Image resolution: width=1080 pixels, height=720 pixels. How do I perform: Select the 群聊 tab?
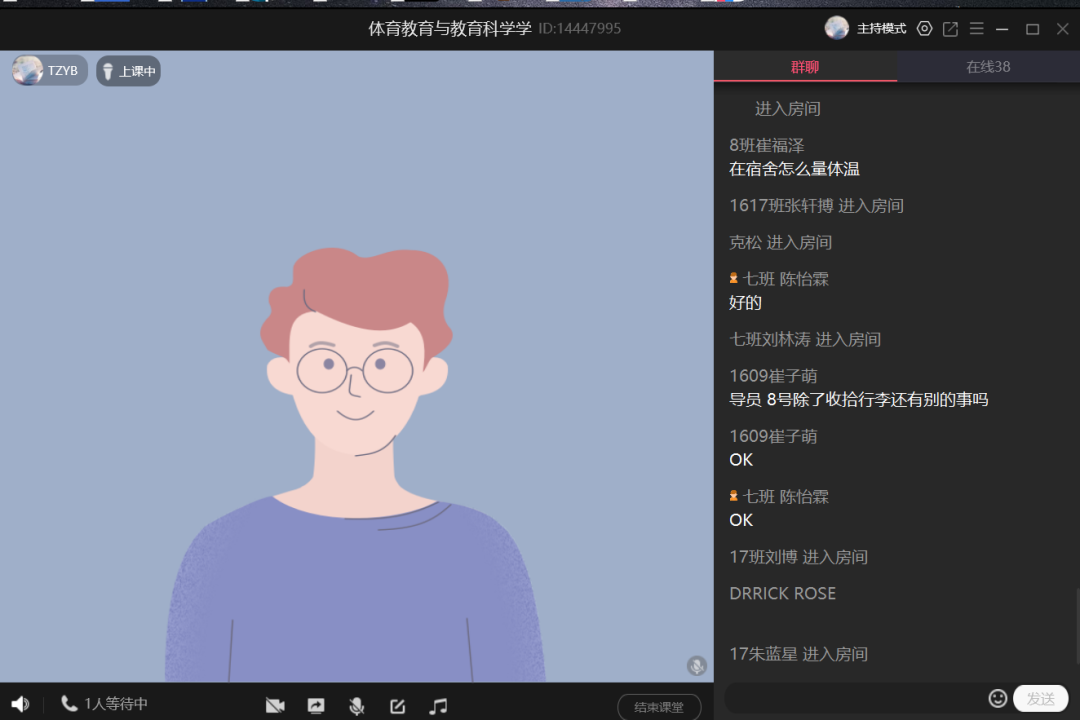805,67
